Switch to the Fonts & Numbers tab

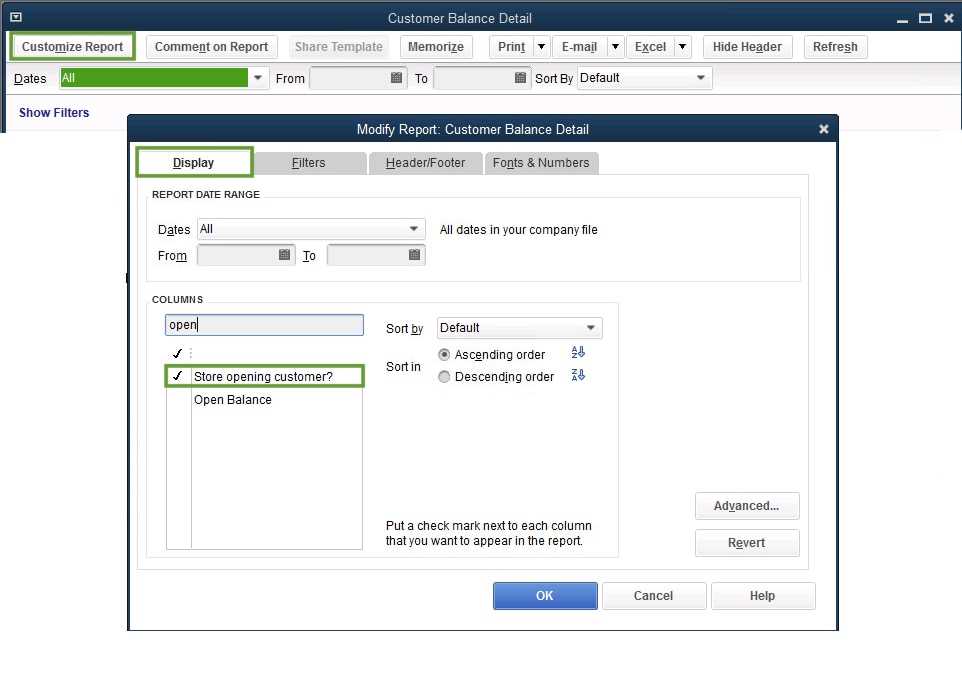coord(541,163)
